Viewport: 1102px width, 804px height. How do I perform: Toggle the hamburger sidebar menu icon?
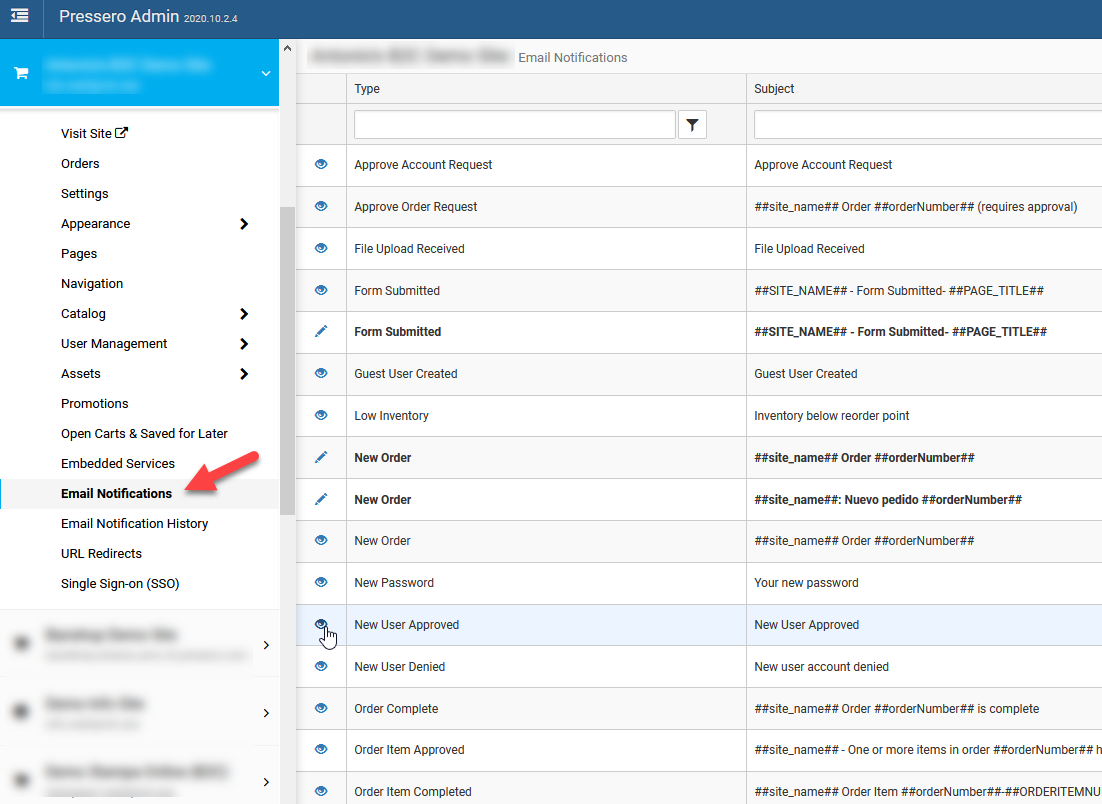pyautogui.click(x=20, y=17)
